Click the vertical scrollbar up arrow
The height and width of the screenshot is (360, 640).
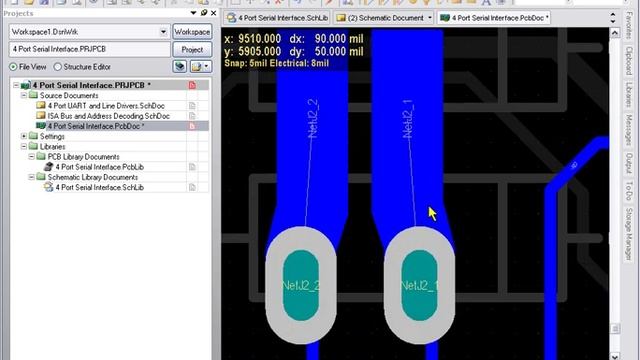[x=615, y=33]
